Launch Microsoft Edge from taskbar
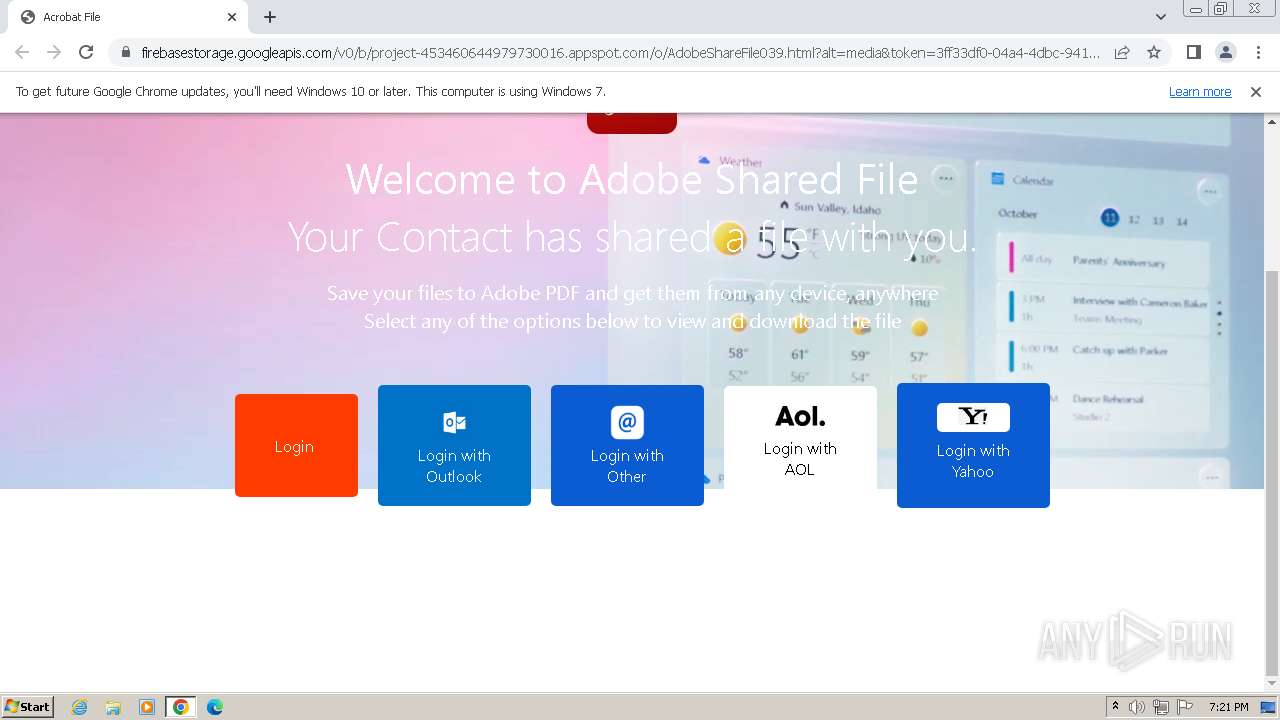The image size is (1280, 720). click(x=215, y=707)
